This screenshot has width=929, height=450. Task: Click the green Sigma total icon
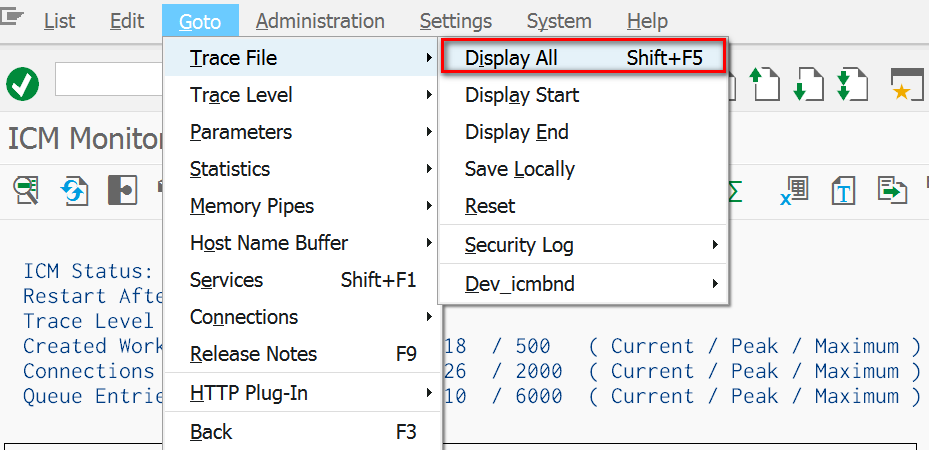click(x=735, y=191)
